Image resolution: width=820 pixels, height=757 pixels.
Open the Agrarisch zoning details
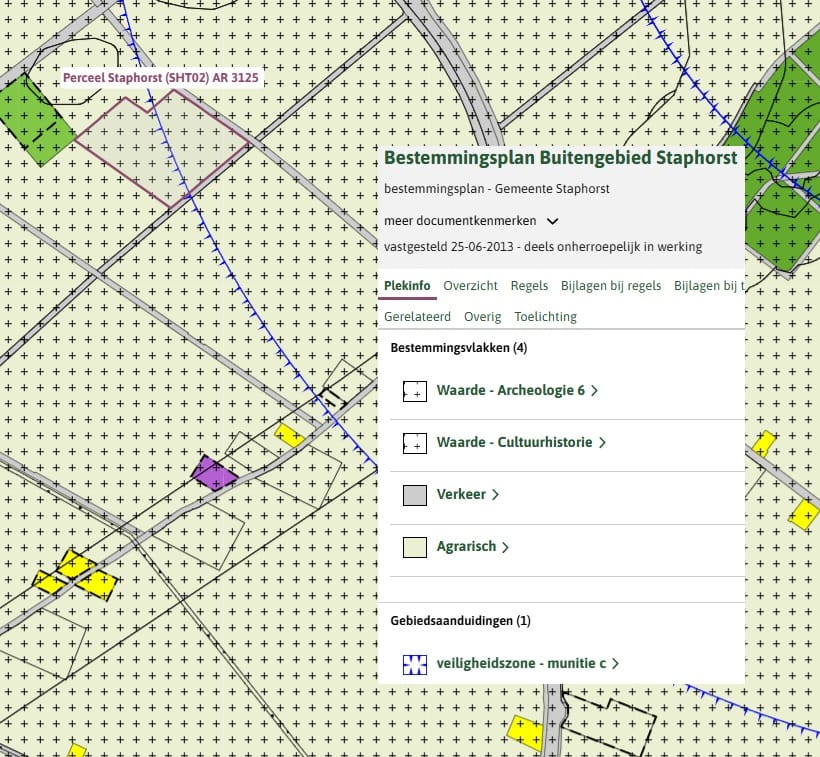(x=472, y=547)
